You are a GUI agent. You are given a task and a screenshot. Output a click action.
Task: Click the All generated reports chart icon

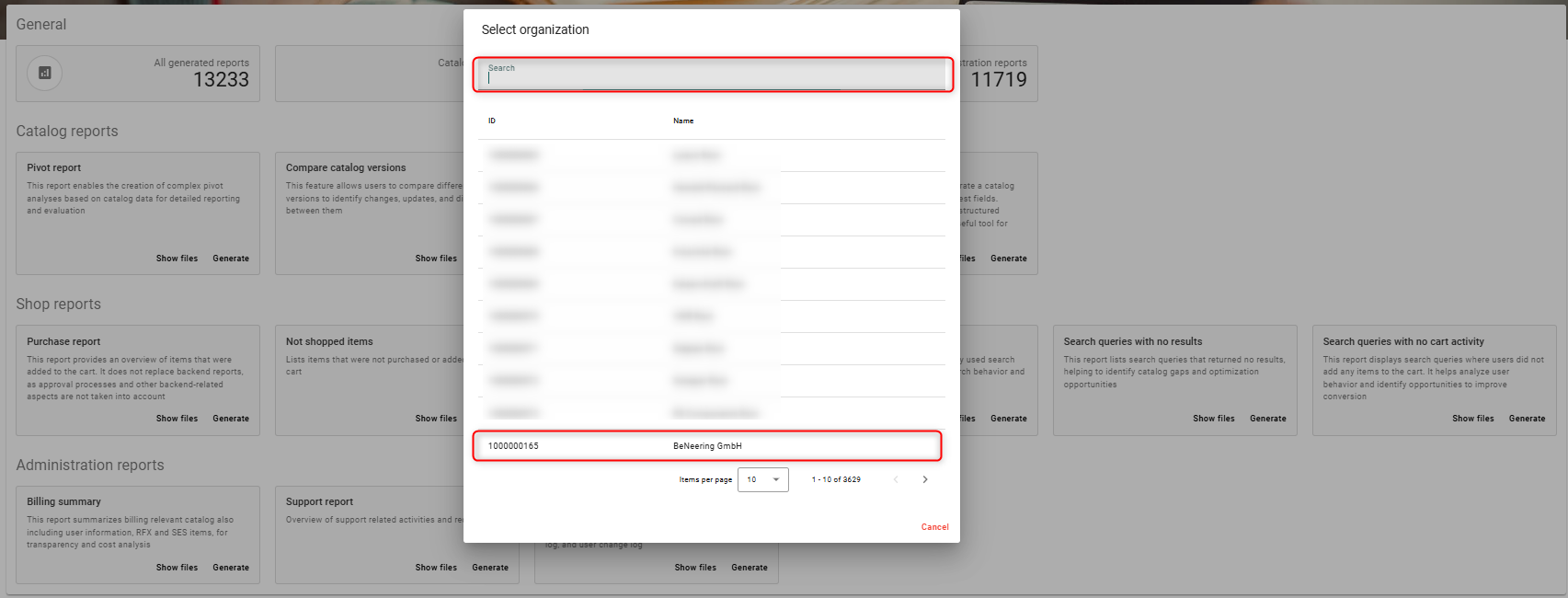44,74
